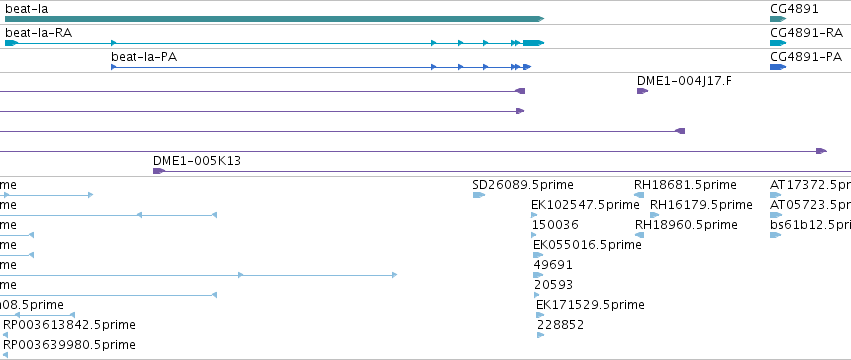Screen dimensions: 851x360
Task: Select the CG4891-RA transcript arrow
Action: [x=778, y=43]
